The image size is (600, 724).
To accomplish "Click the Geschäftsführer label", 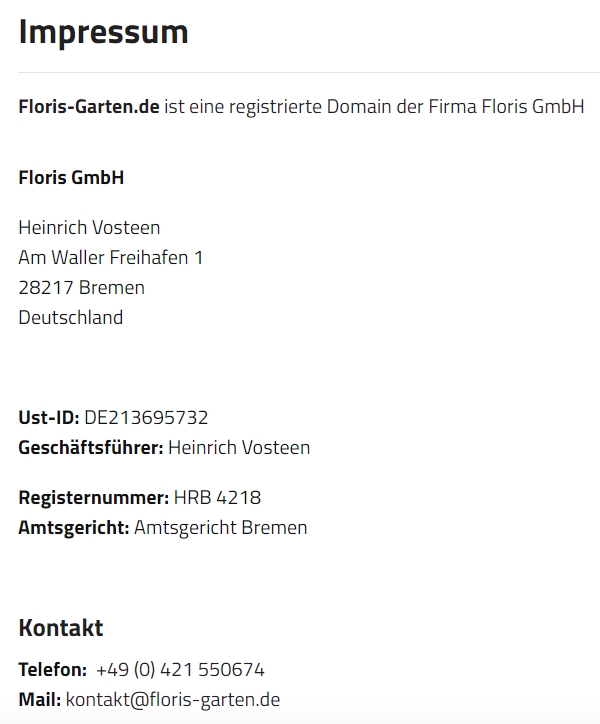I will click(90, 448).
